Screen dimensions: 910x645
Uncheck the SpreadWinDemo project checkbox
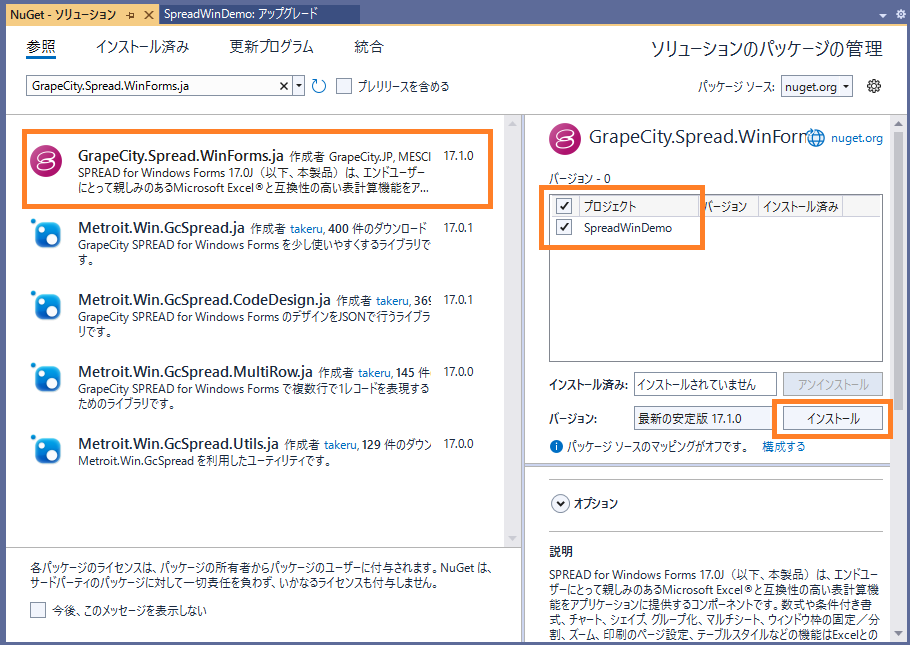(564, 227)
